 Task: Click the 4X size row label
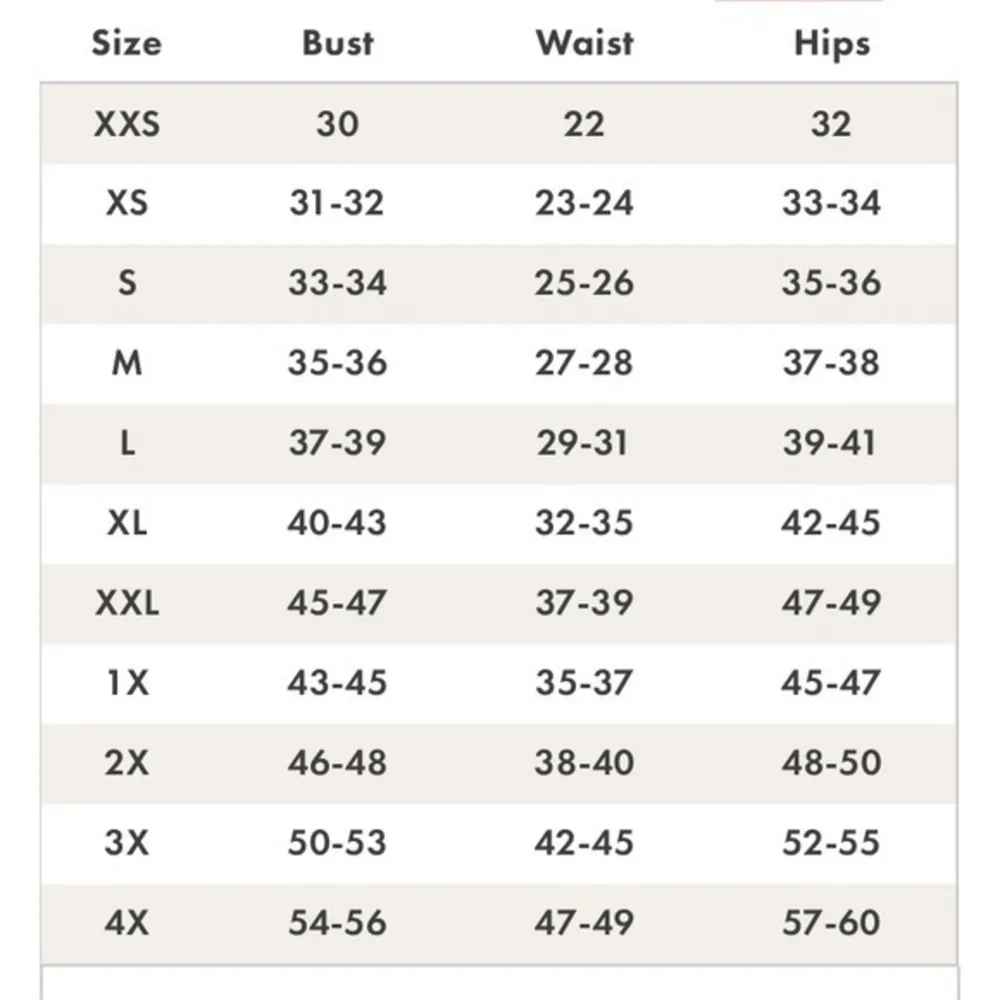click(x=127, y=922)
